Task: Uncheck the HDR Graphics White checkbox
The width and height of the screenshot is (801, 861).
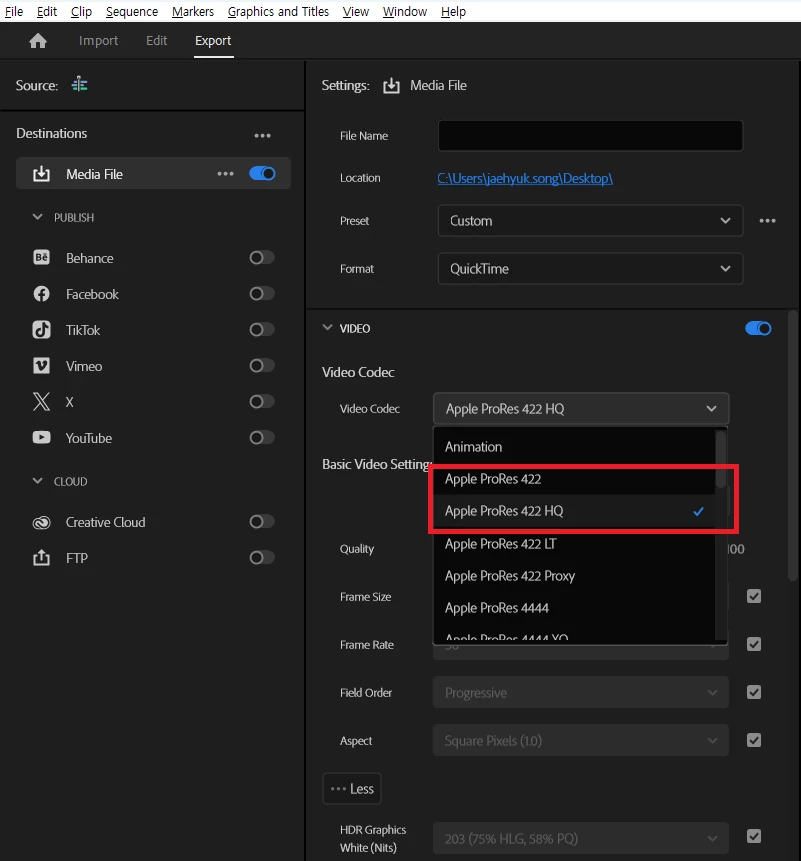Action: 754,836
